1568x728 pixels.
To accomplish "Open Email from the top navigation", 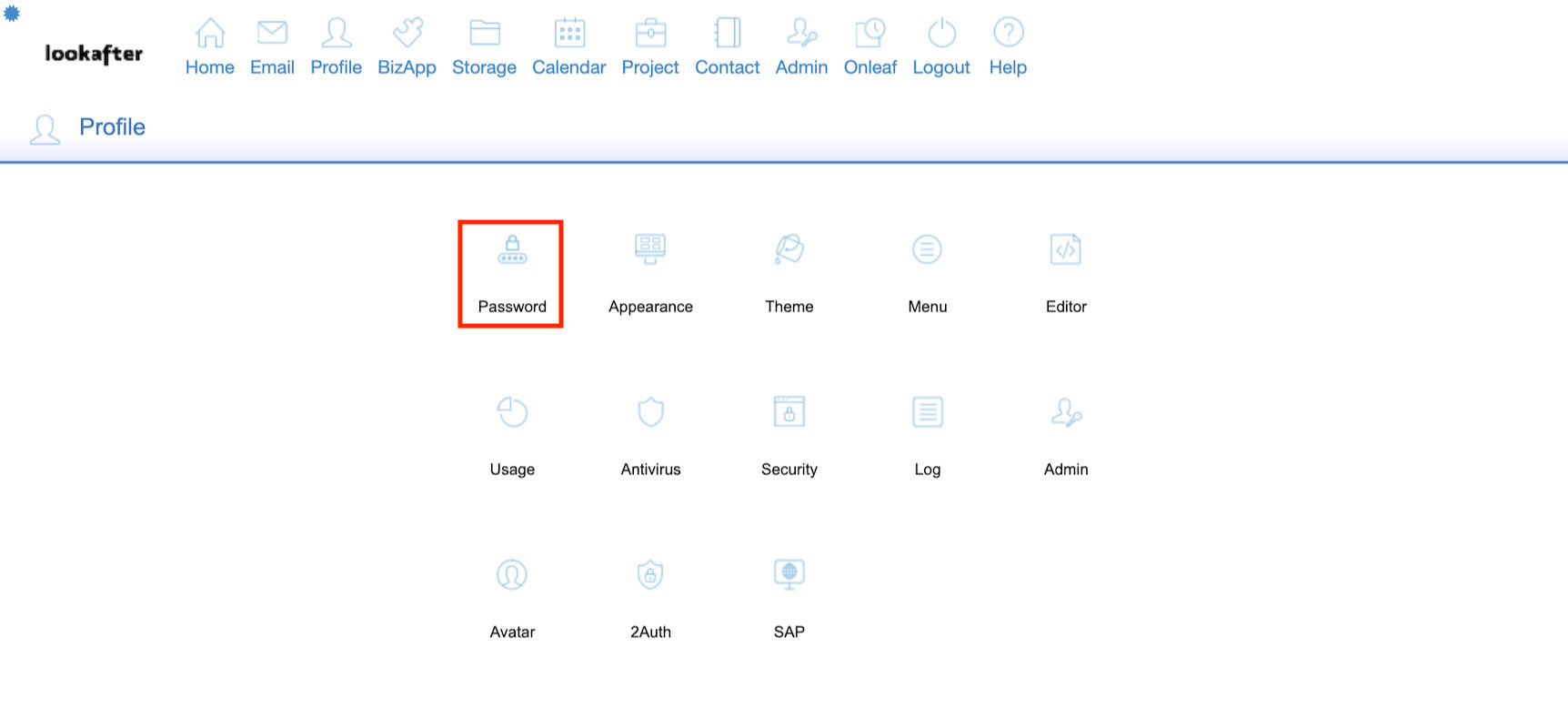I will [272, 47].
